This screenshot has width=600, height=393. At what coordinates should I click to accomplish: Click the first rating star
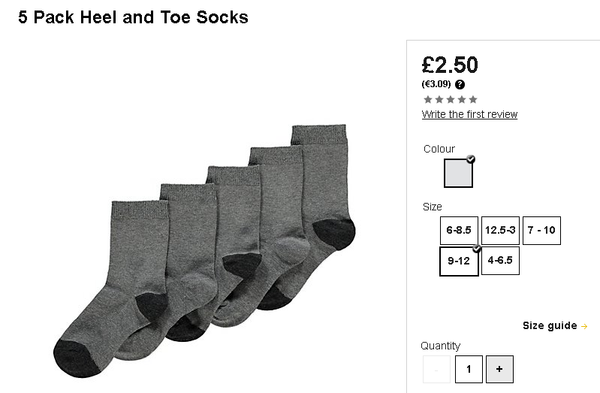click(428, 99)
